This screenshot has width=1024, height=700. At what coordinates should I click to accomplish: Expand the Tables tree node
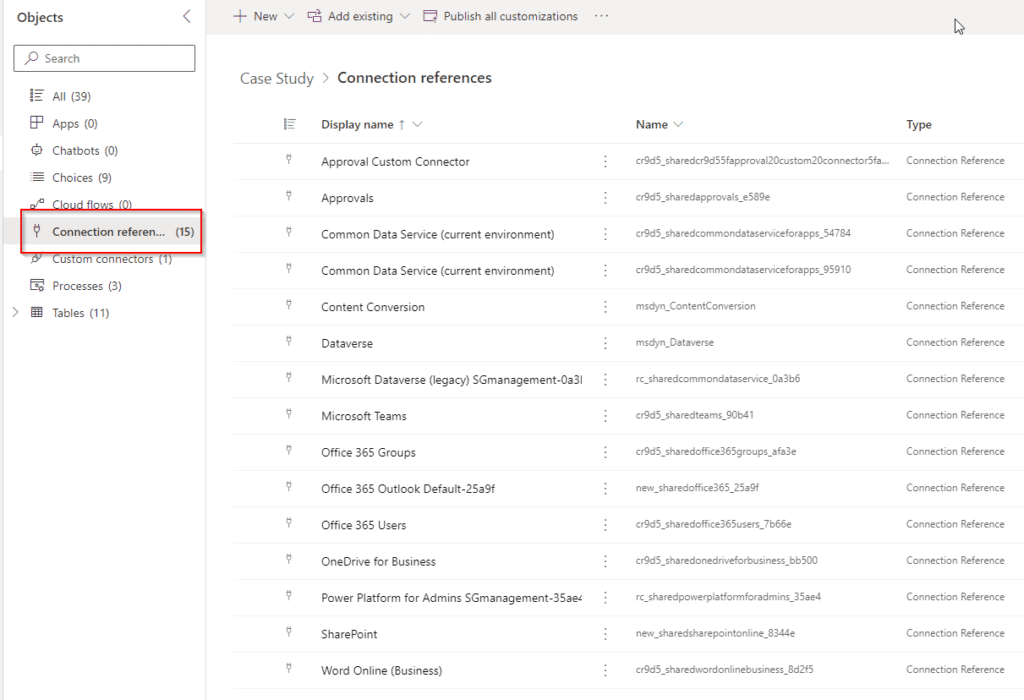[x=16, y=312]
